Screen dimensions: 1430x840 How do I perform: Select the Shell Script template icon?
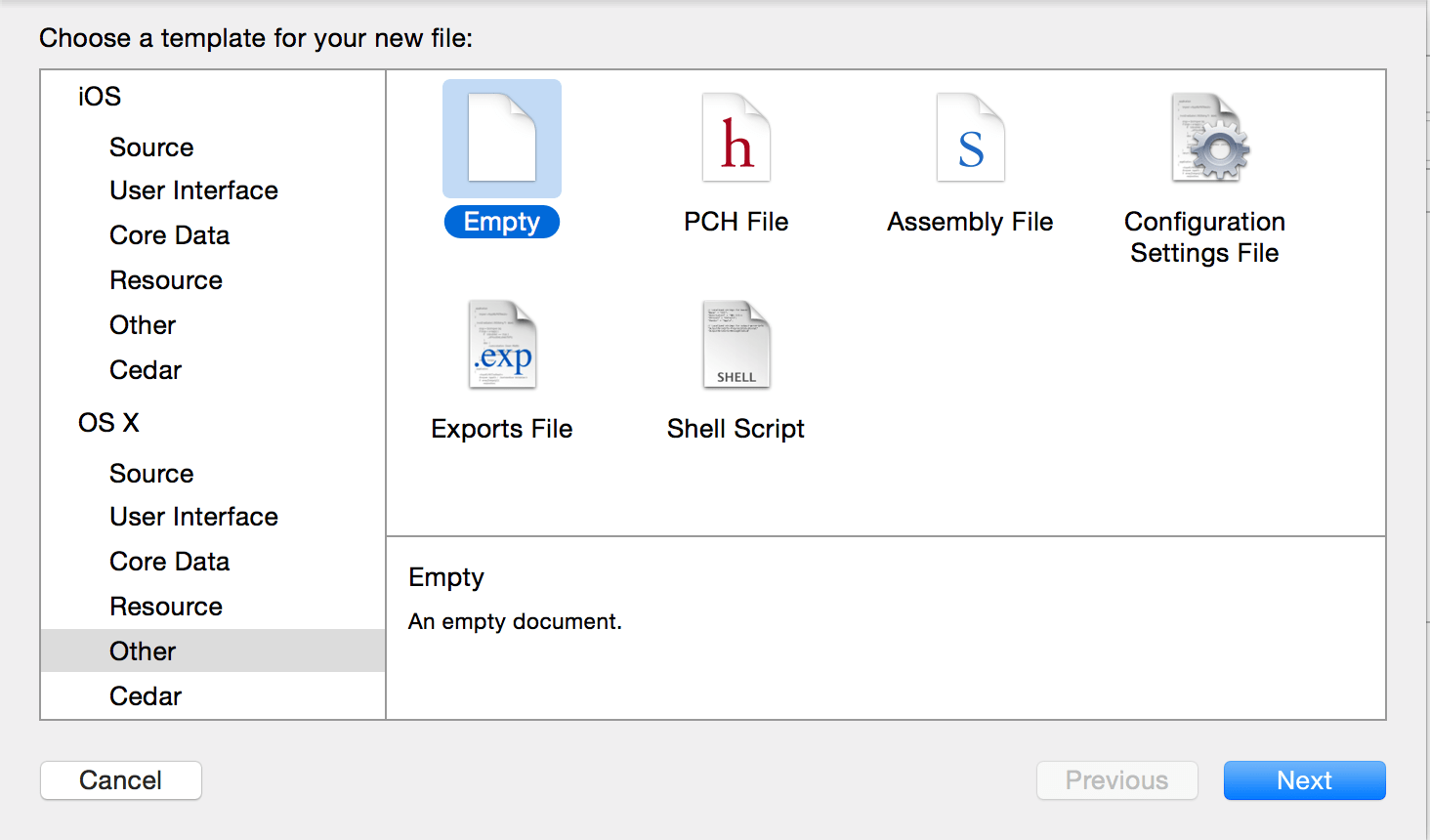(736, 345)
